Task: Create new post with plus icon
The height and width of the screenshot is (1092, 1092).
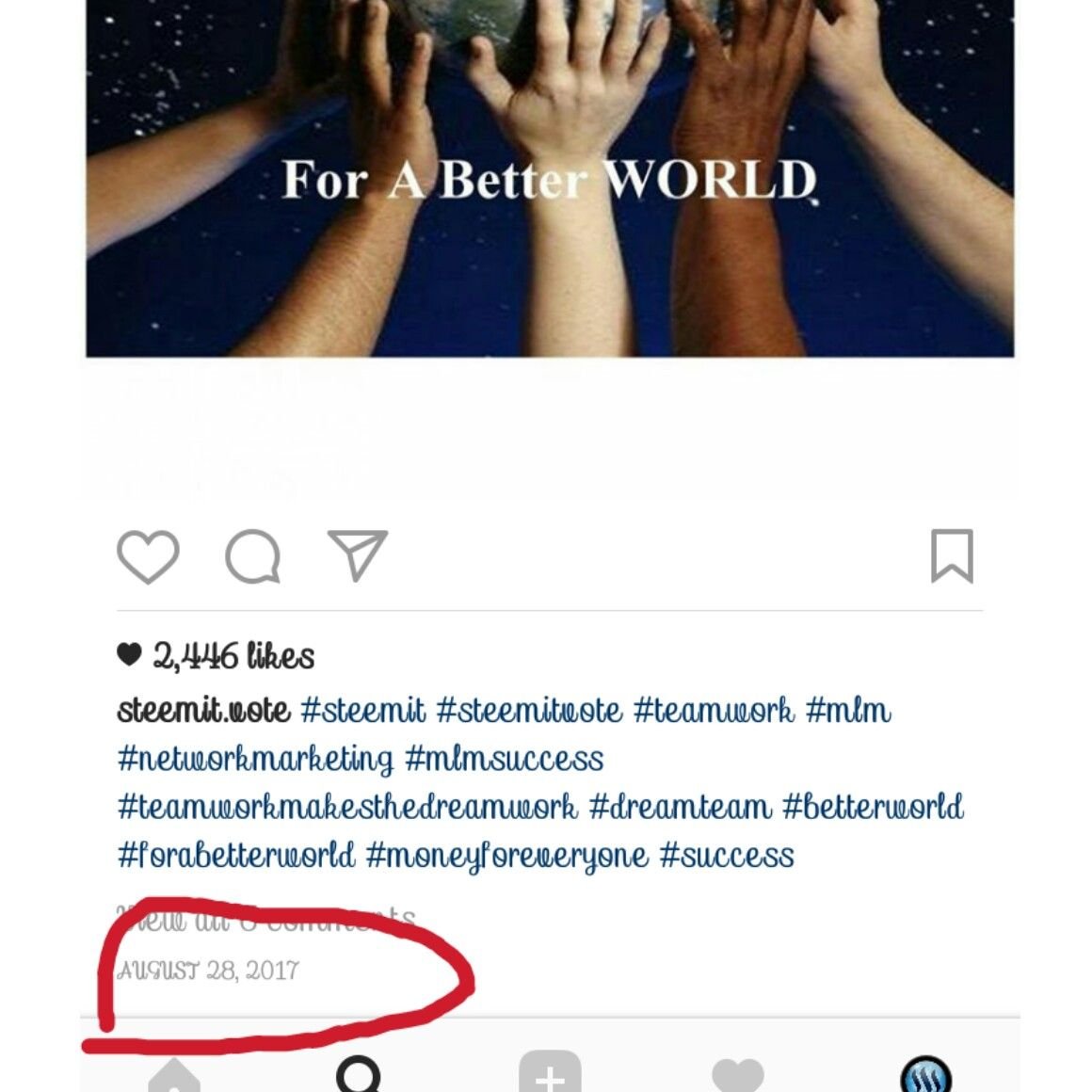Action: [x=550, y=1072]
